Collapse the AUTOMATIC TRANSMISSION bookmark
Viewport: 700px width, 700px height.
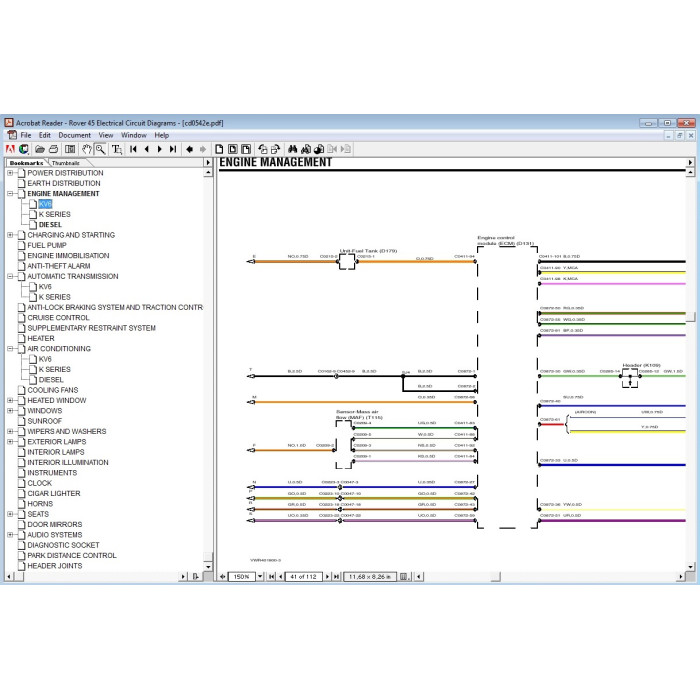(x=10, y=276)
